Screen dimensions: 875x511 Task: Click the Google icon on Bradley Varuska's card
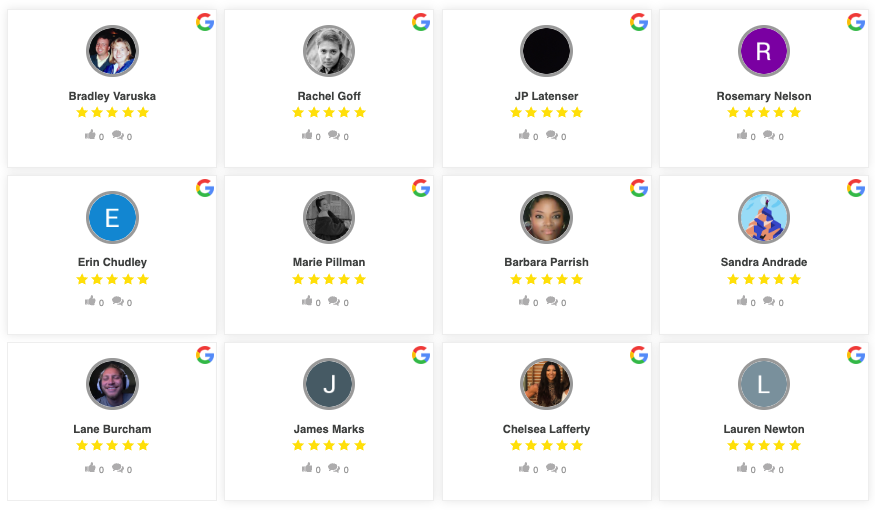[x=204, y=22]
